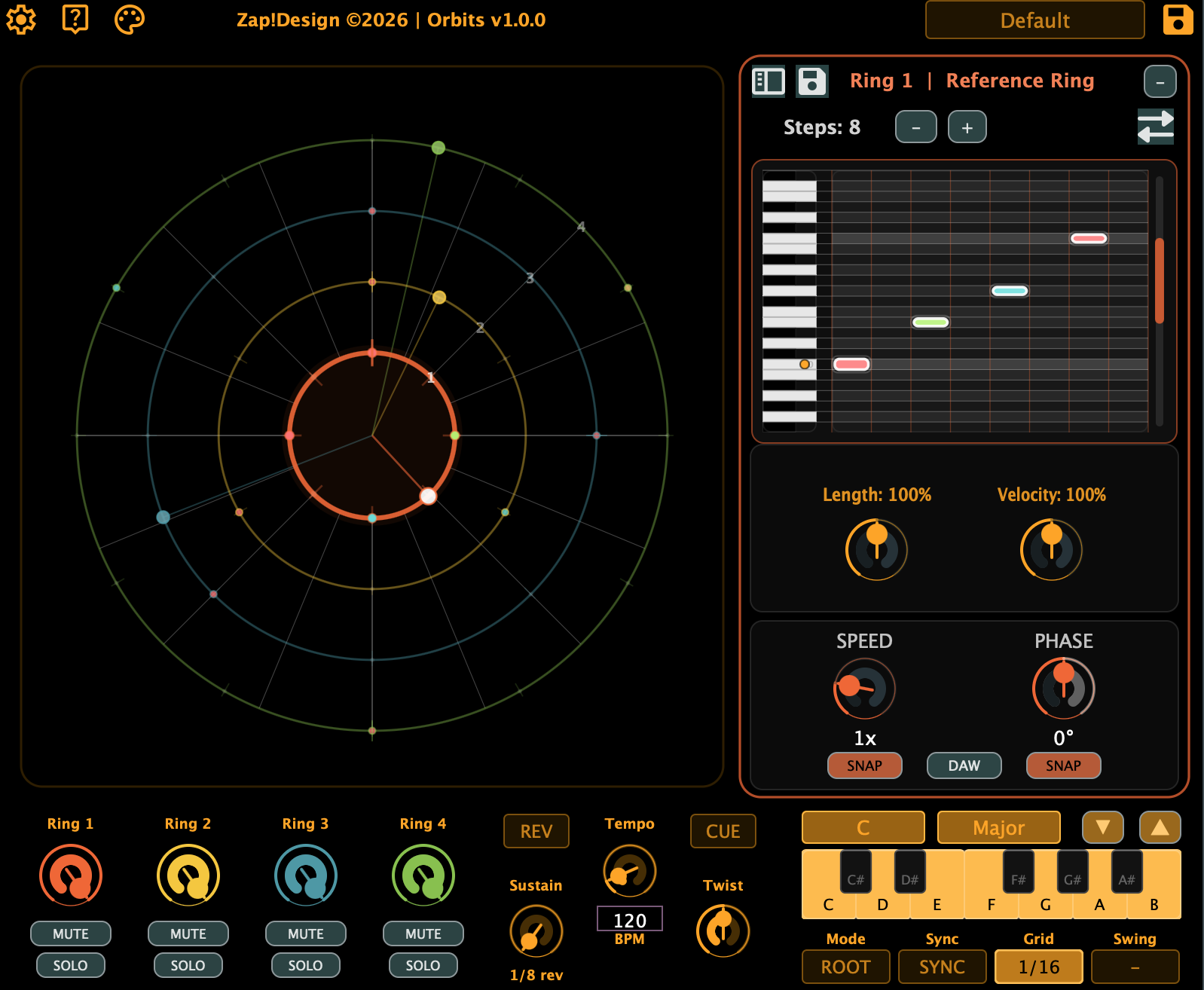The width and height of the screenshot is (1204, 990).
Task: Shift scale up with up arrow
Action: coord(1160,827)
